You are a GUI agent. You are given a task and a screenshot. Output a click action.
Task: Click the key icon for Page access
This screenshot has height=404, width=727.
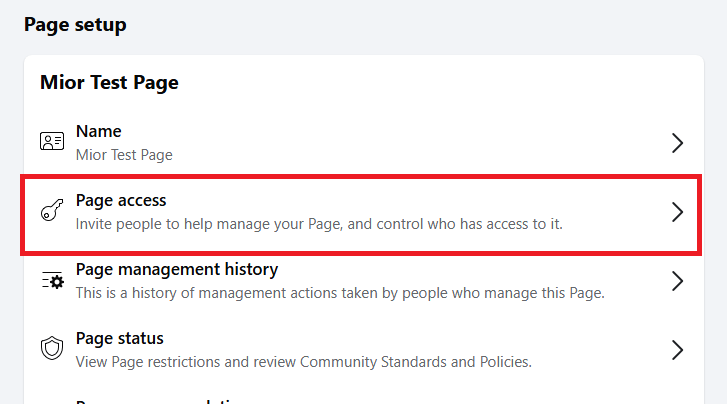pos(52,211)
